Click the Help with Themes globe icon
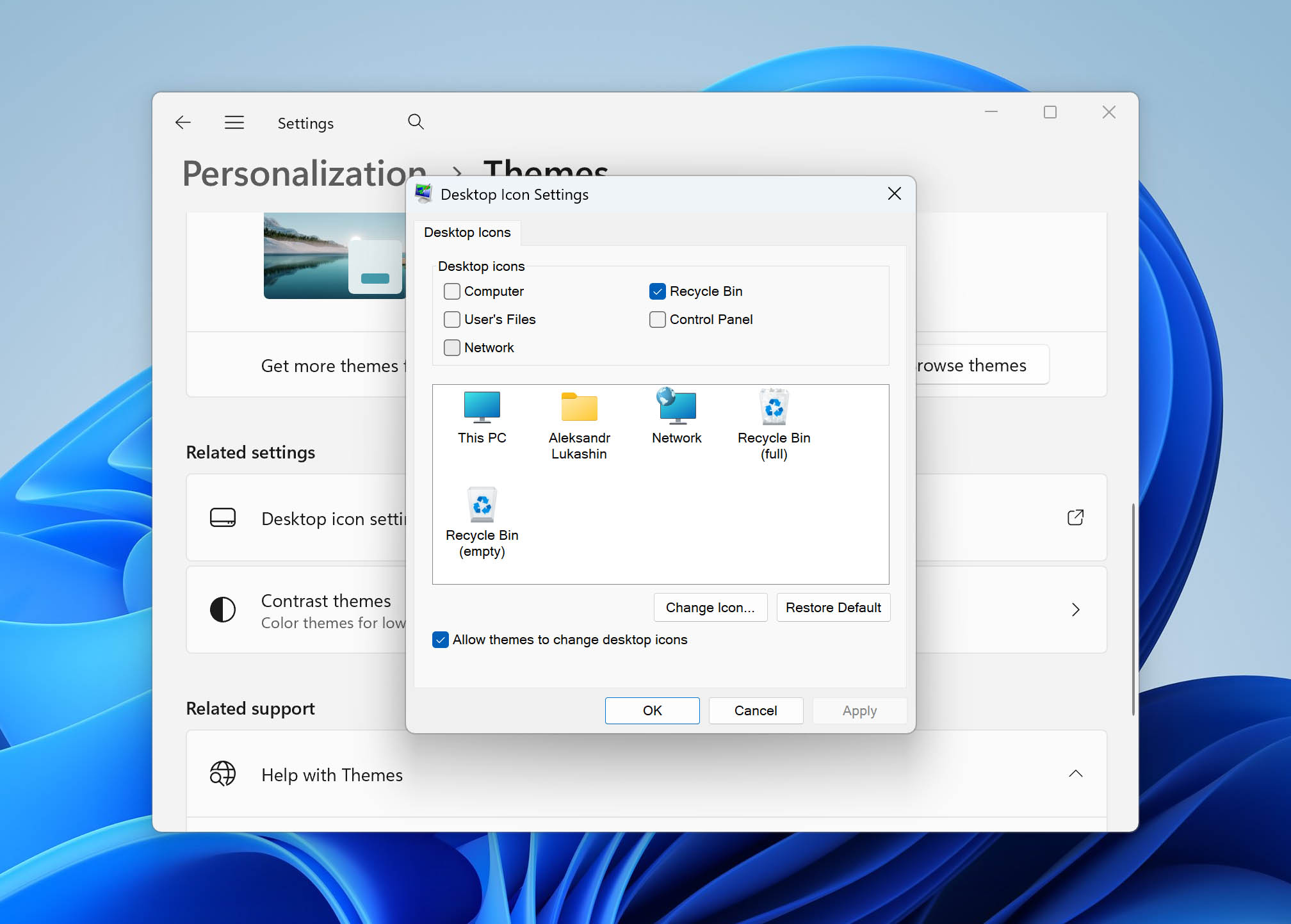 pyautogui.click(x=222, y=774)
